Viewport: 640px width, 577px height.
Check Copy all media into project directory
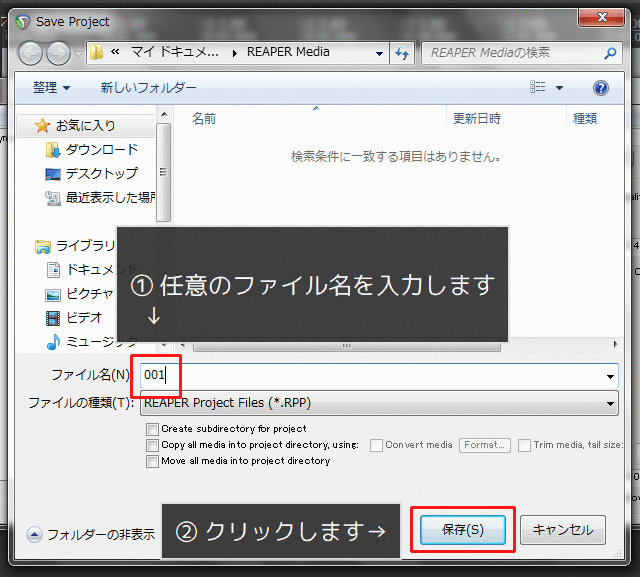[152, 445]
